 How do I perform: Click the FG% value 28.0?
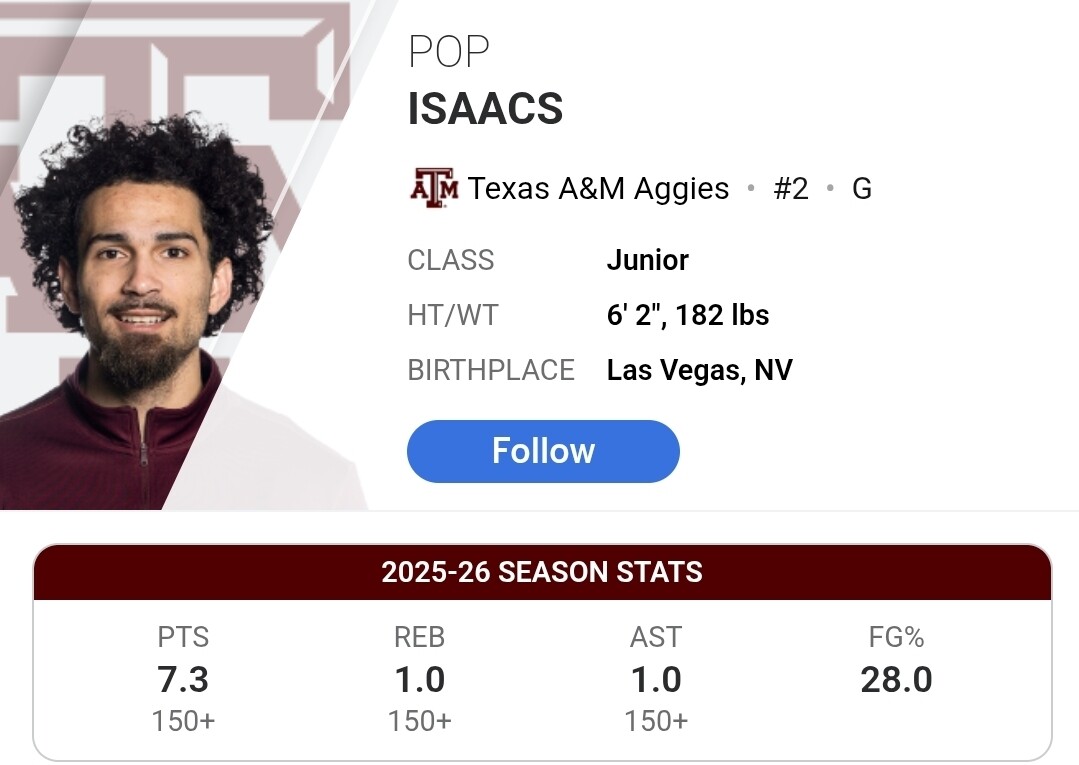point(896,680)
